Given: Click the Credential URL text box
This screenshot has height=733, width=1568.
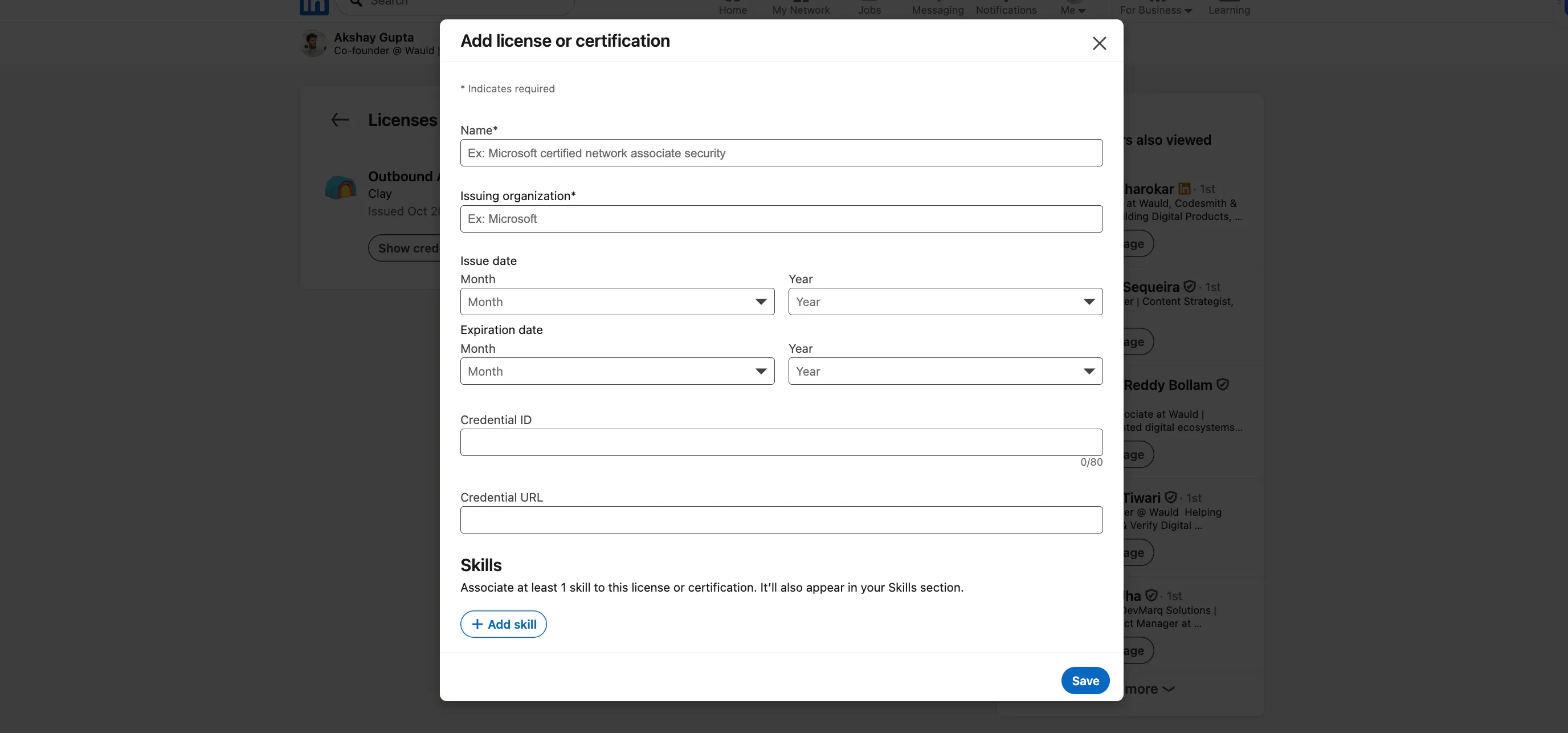Looking at the screenshot, I should [x=781, y=519].
